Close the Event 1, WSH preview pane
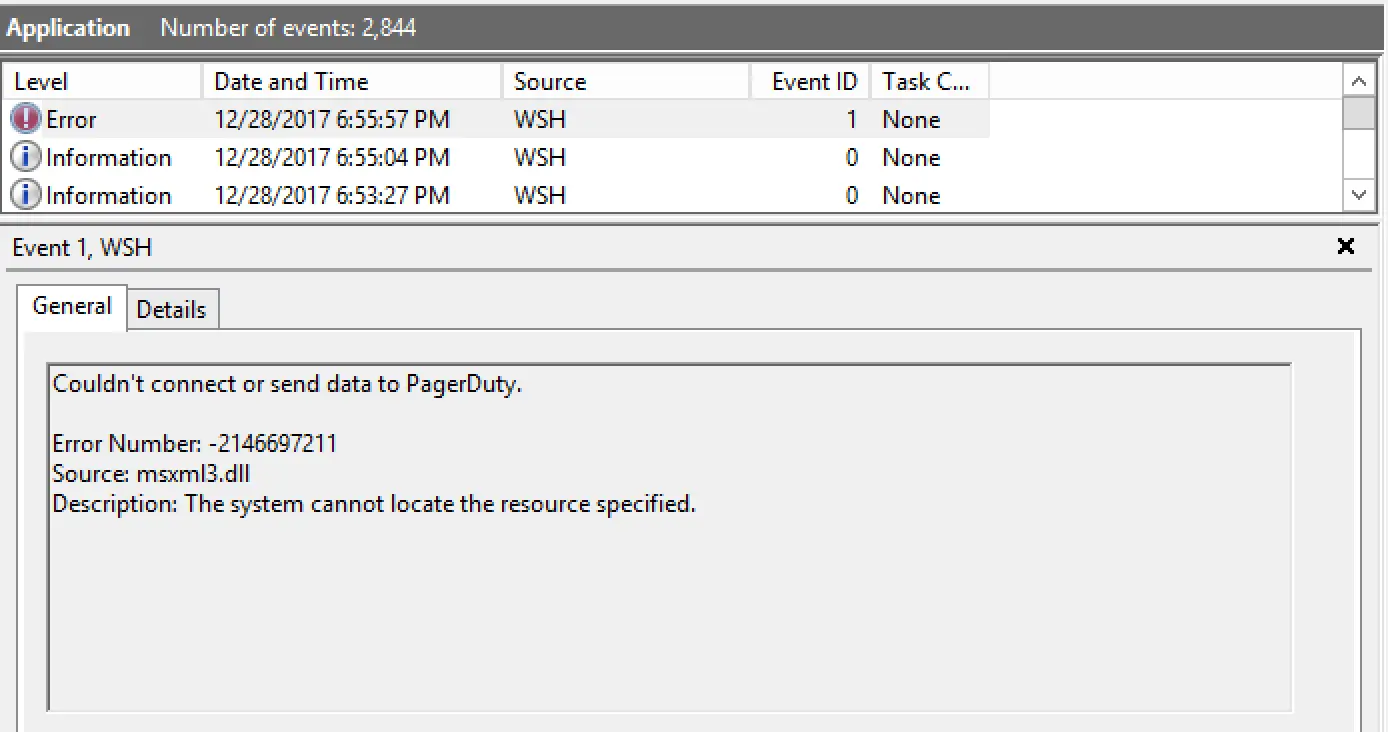Image resolution: width=1388 pixels, height=732 pixels. tap(1346, 246)
